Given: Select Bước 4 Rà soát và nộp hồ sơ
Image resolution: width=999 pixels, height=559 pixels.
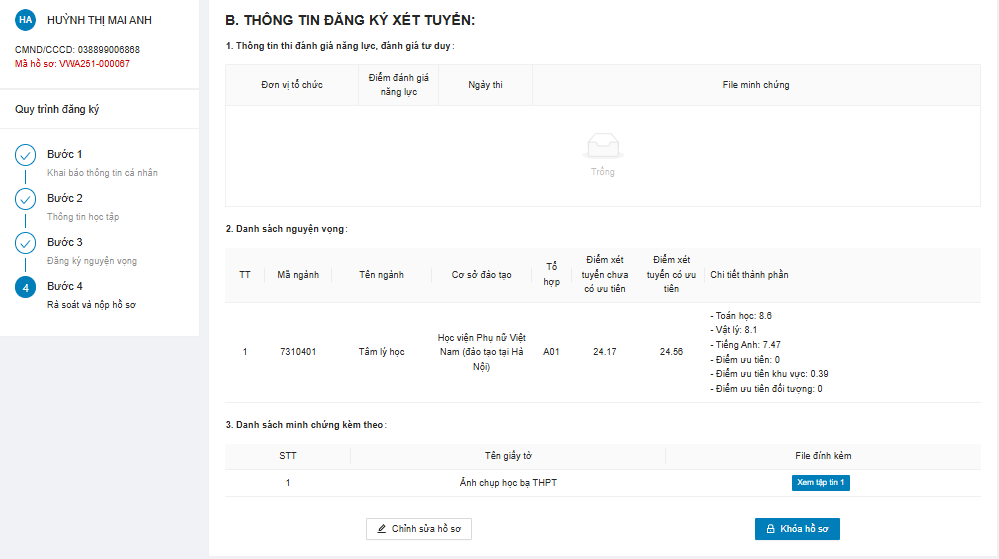Looking at the screenshot, I should (91, 295).
